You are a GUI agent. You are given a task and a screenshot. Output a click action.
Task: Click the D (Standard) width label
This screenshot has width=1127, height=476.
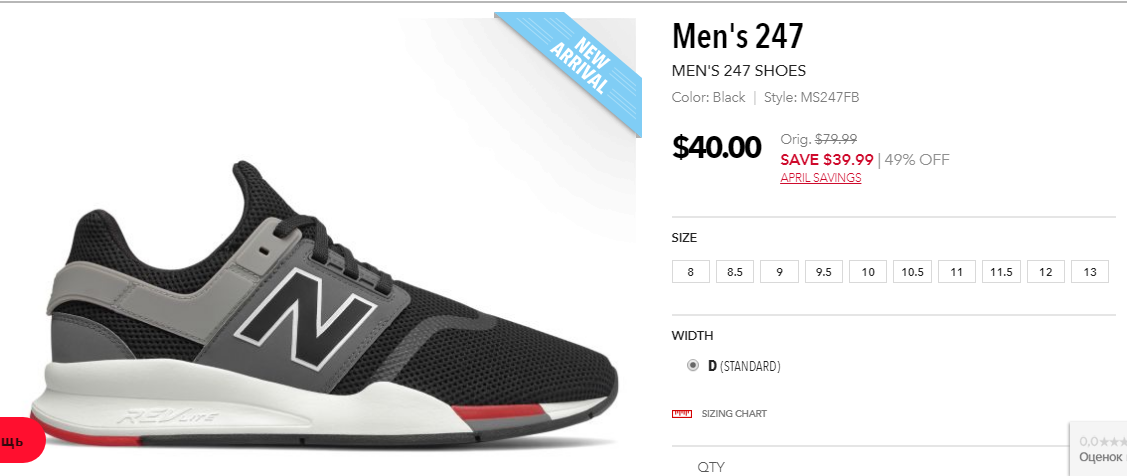click(x=744, y=366)
